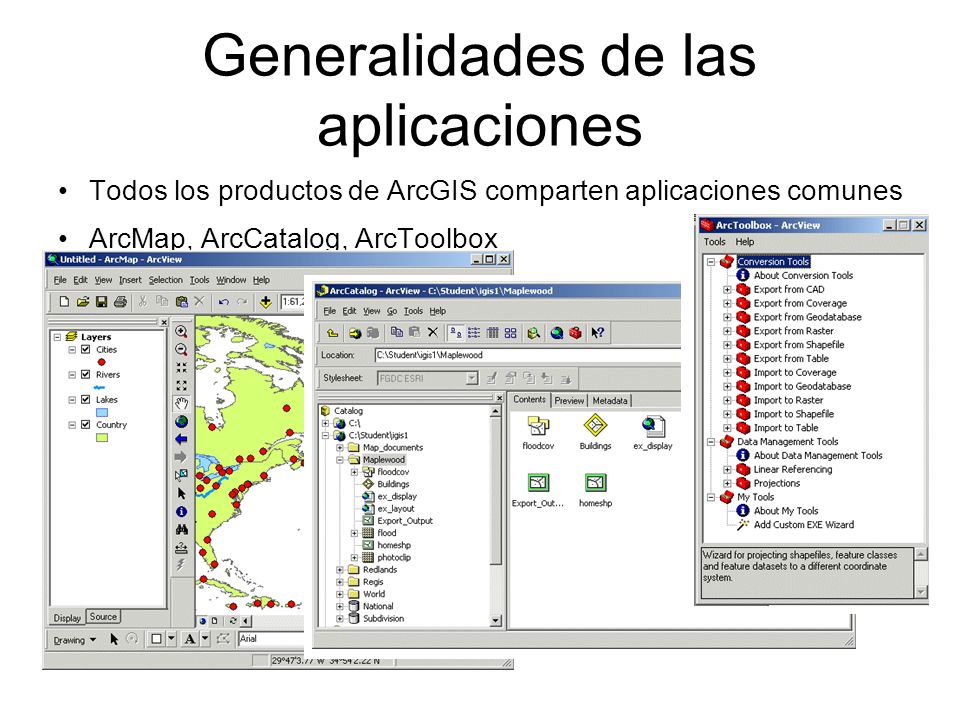The height and width of the screenshot is (720, 960).
Task: Select About Conversion Tools in ArcToolbox
Action: click(803, 276)
